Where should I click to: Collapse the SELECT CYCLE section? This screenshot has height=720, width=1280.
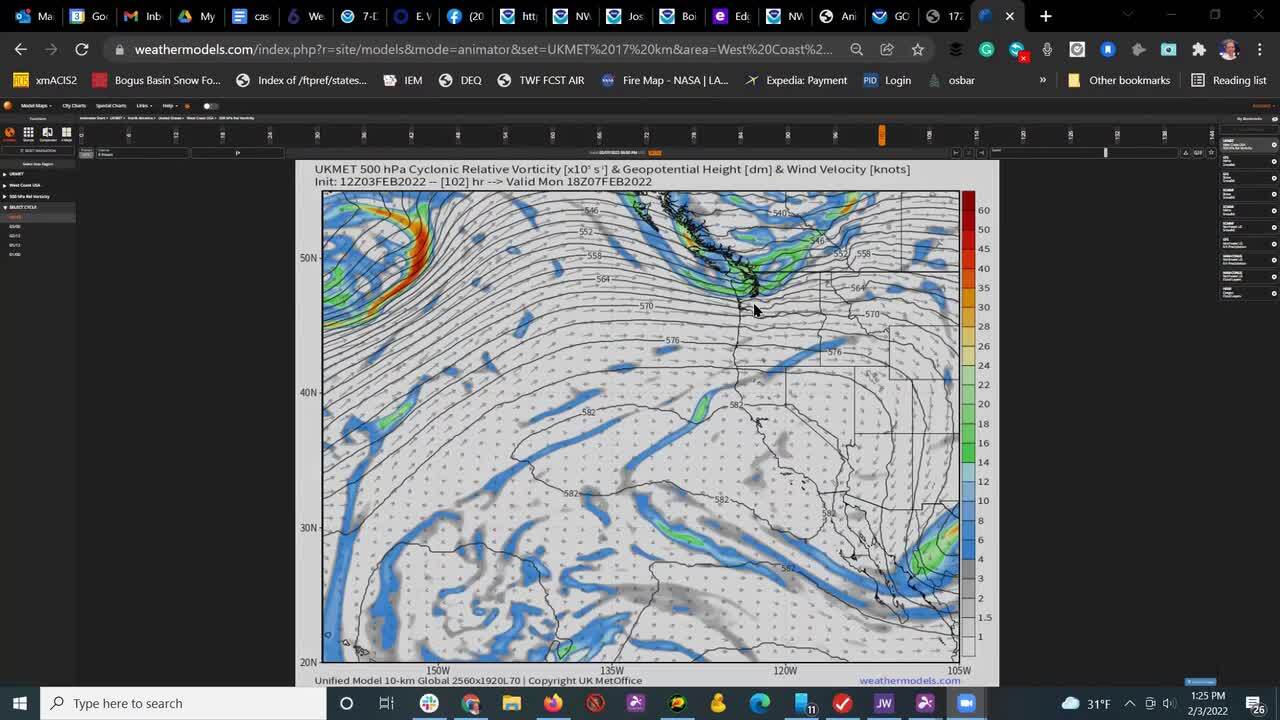tap(22, 207)
